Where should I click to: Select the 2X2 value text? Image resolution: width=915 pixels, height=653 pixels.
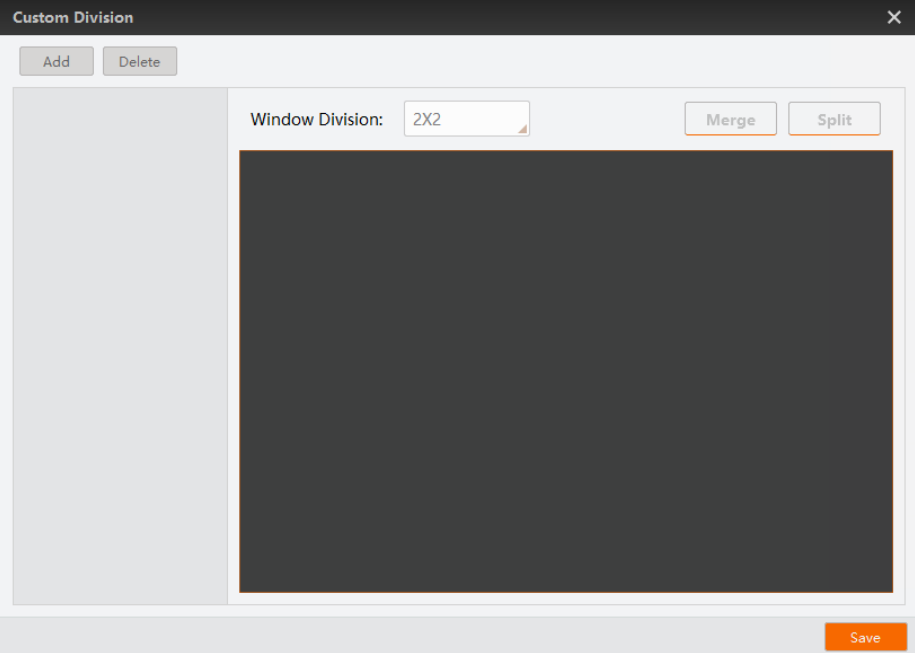(x=427, y=120)
